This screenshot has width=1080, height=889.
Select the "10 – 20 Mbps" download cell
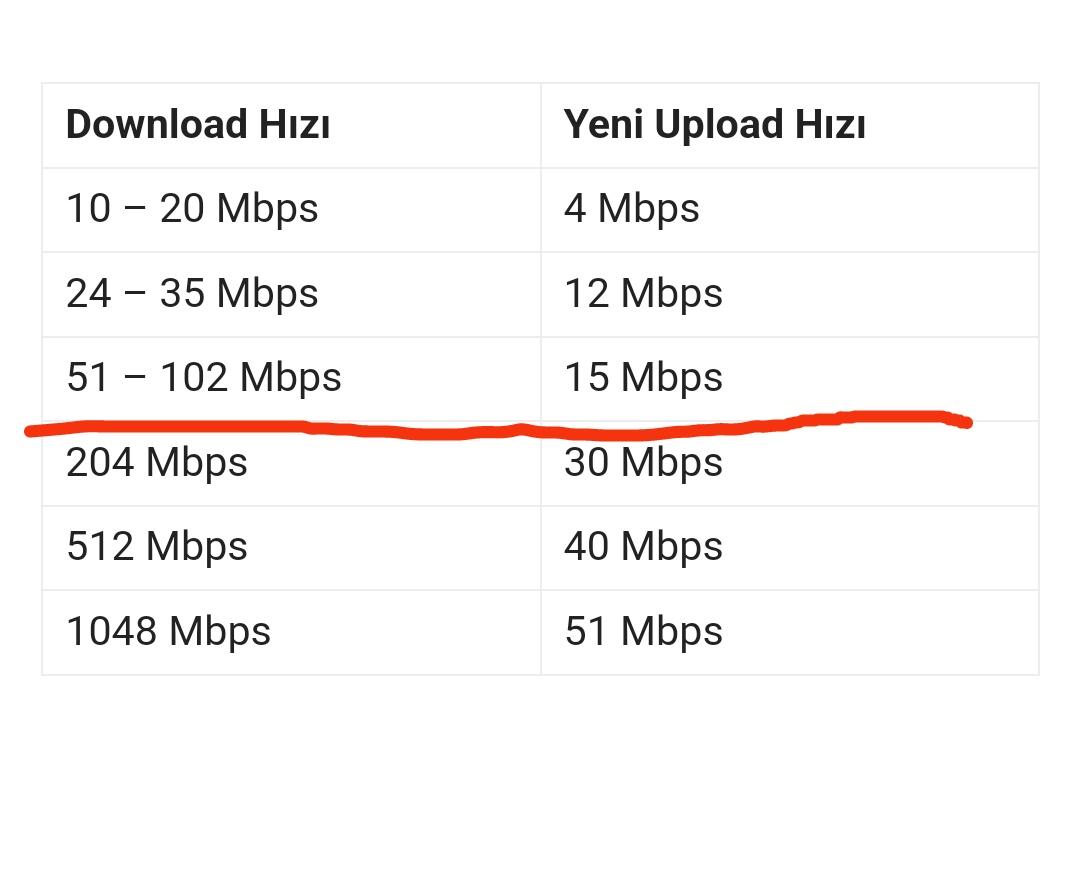pyautogui.click(x=192, y=209)
